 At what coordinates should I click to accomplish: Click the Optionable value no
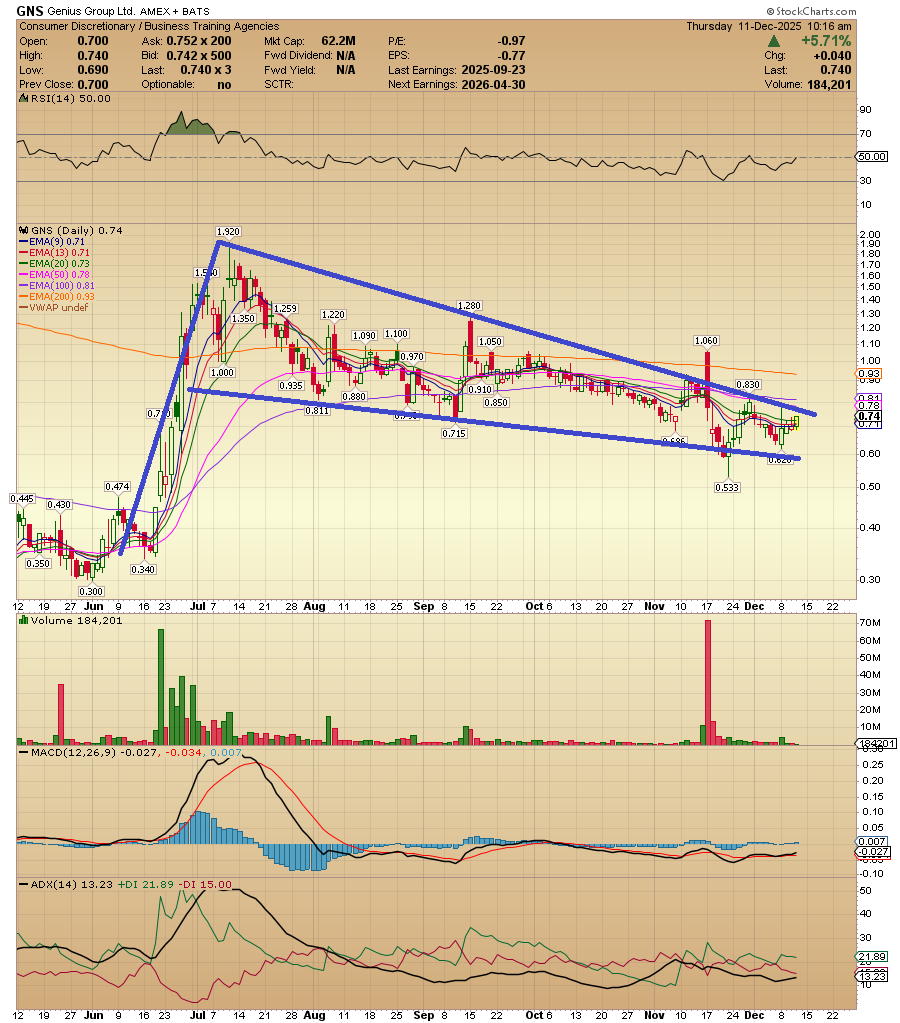(x=225, y=85)
